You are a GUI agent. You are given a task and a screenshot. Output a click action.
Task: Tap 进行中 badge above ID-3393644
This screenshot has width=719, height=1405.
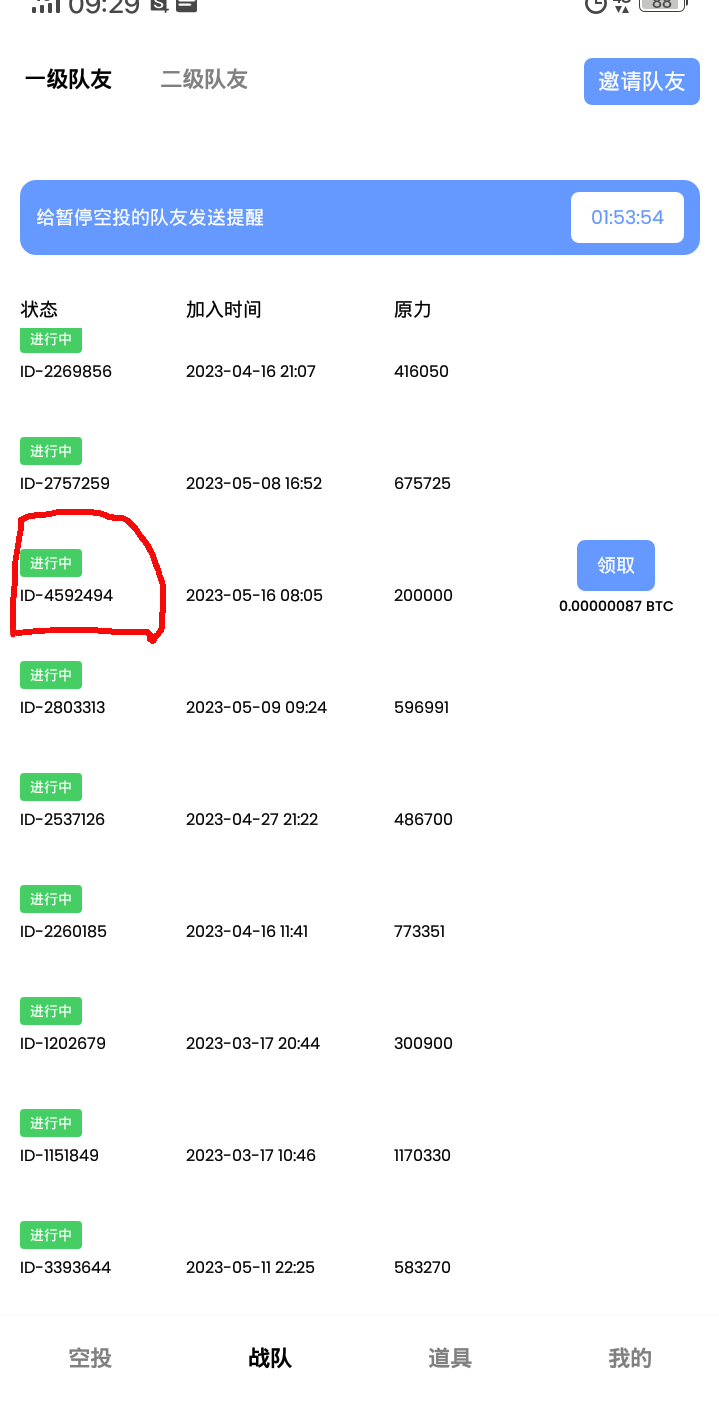pyautogui.click(x=51, y=1235)
